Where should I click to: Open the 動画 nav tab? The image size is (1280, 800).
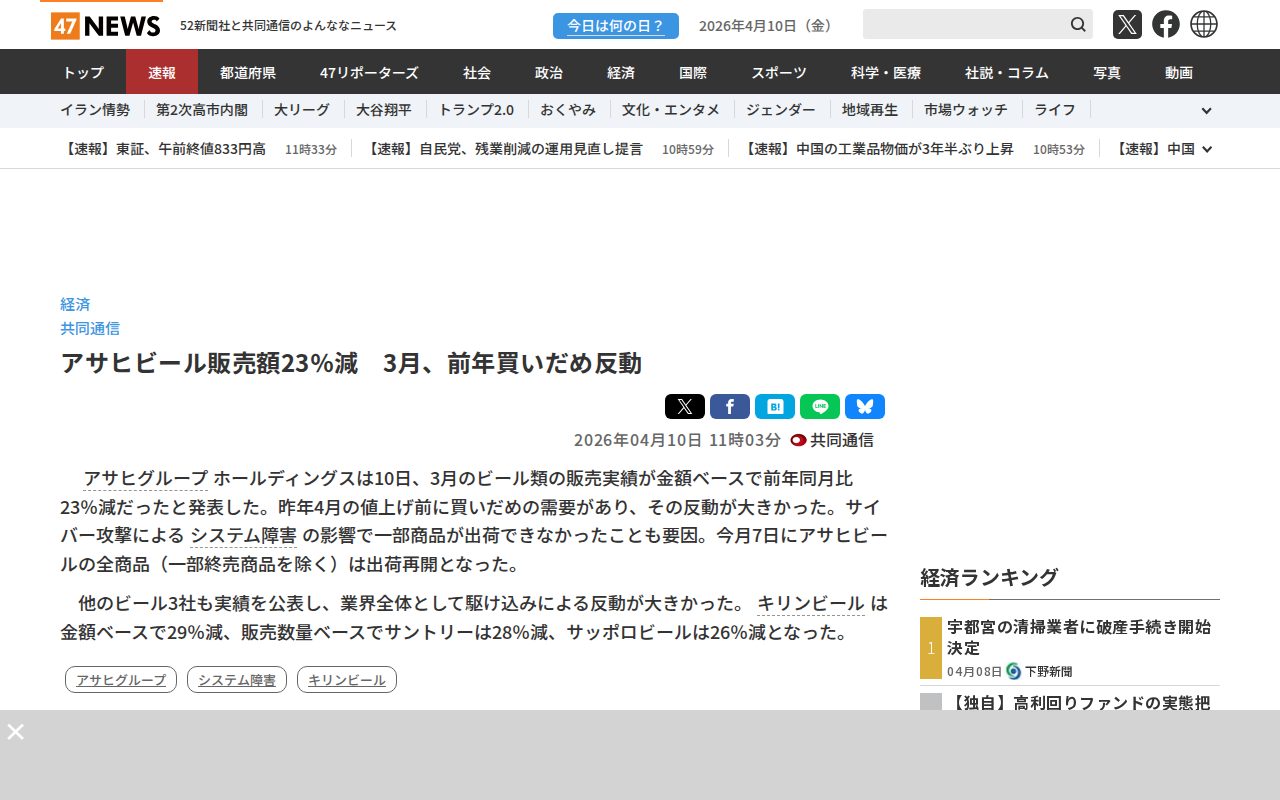(x=1179, y=72)
